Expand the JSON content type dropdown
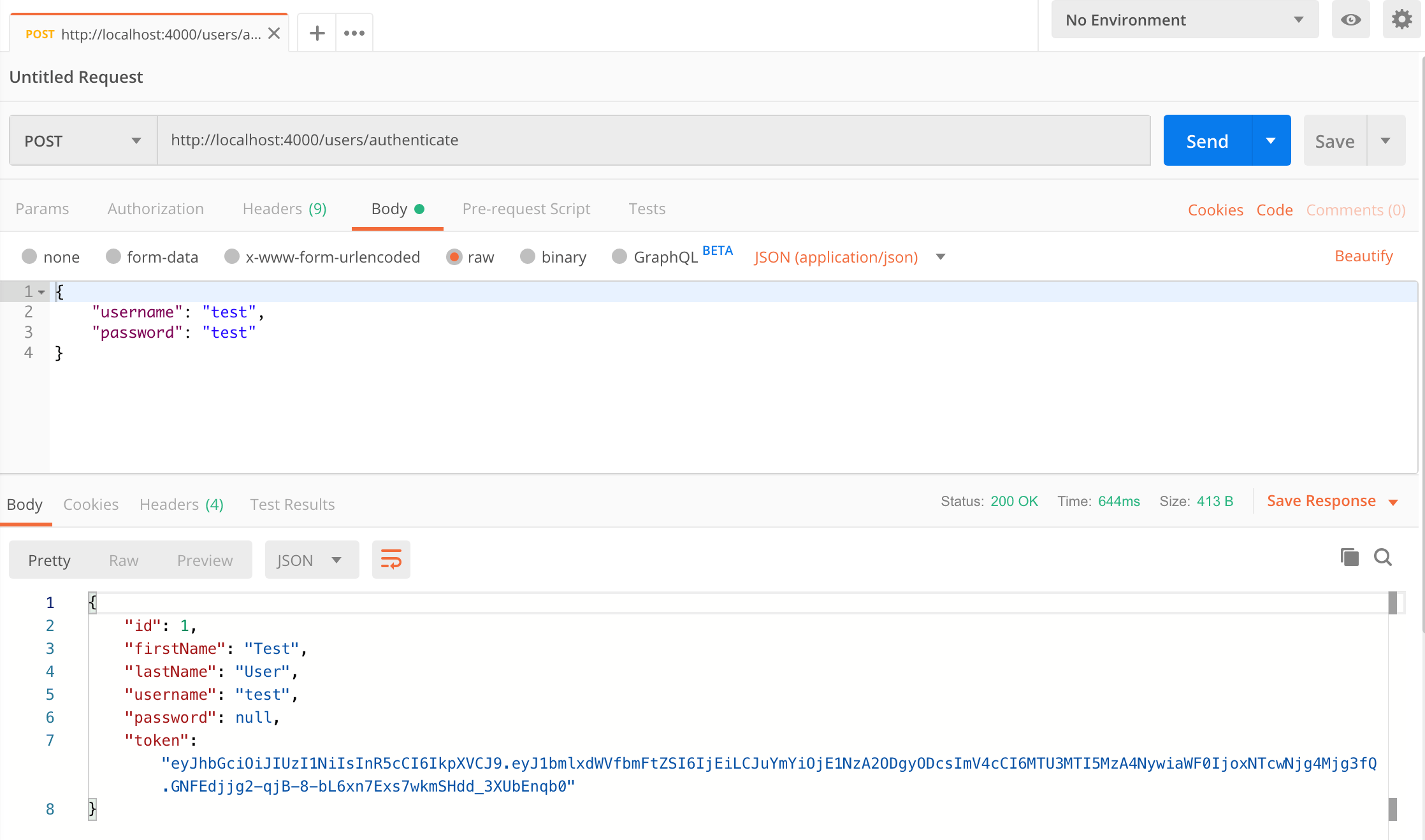Viewport: 1425px width, 840px height. coord(943,258)
